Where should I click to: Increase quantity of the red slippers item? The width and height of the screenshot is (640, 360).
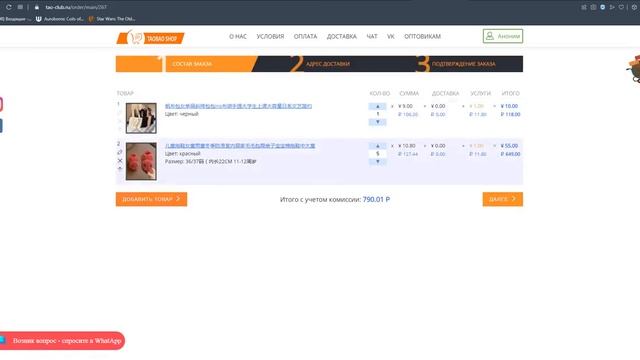pyautogui.click(x=378, y=146)
